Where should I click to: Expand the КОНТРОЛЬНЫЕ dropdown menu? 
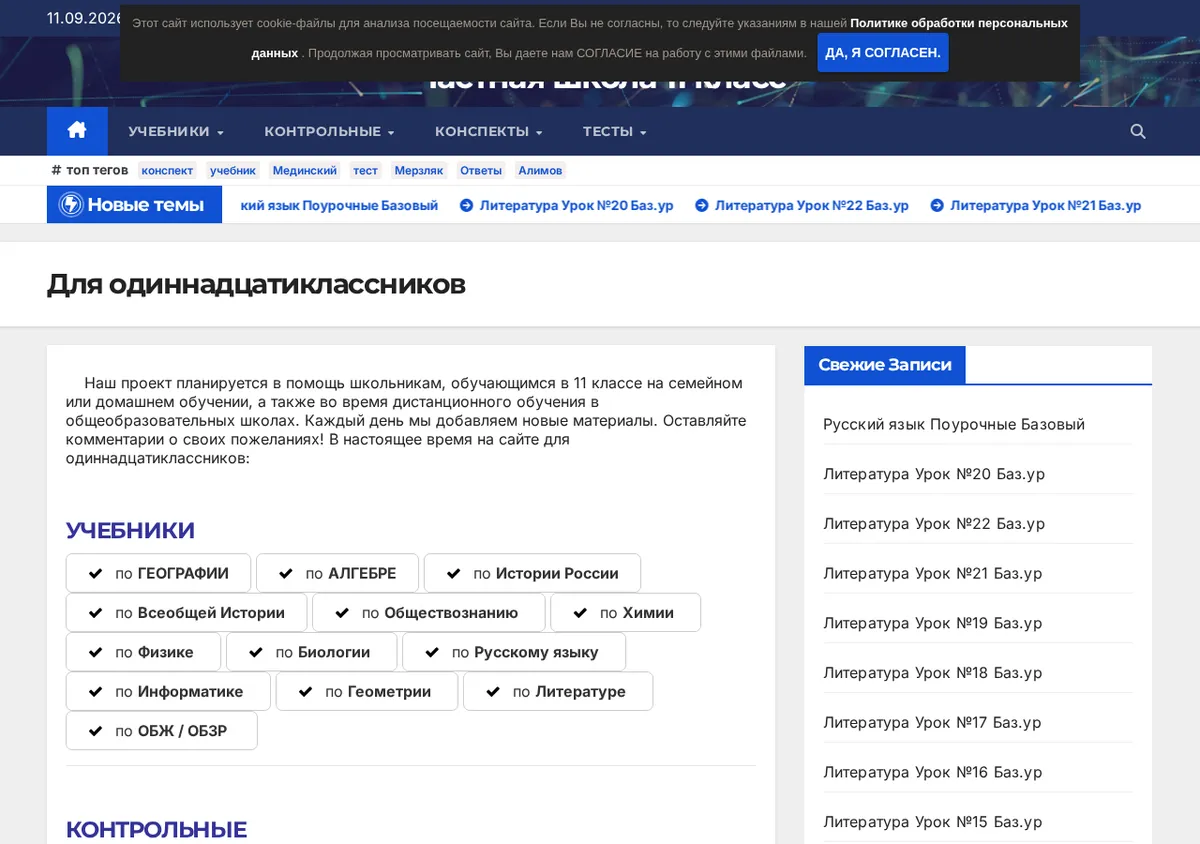click(x=329, y=131)
